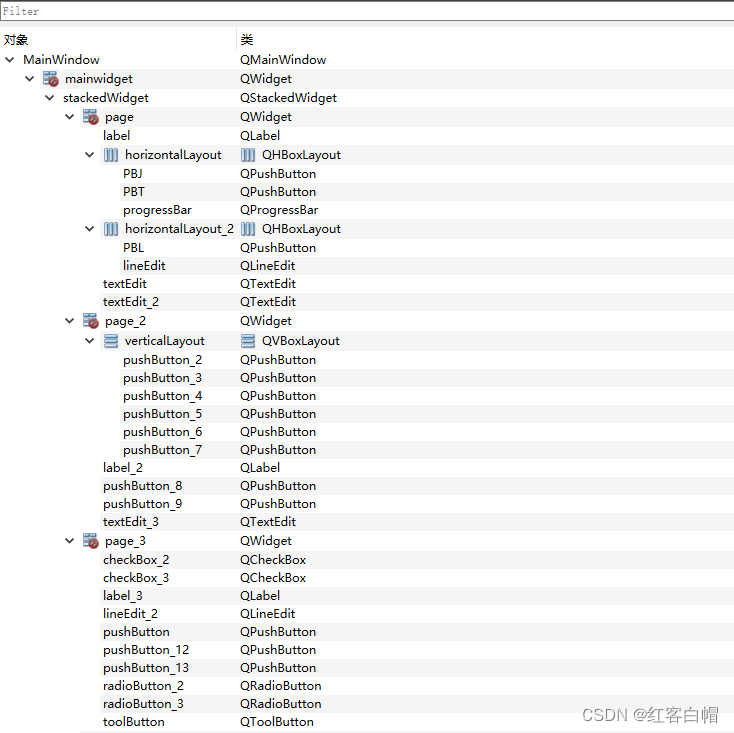Image resolution: width=734 pixels, height=733 pixels.
Task: Click the verticalLayout layout icon
Action: pyautogui.click(x=111, y=341)
